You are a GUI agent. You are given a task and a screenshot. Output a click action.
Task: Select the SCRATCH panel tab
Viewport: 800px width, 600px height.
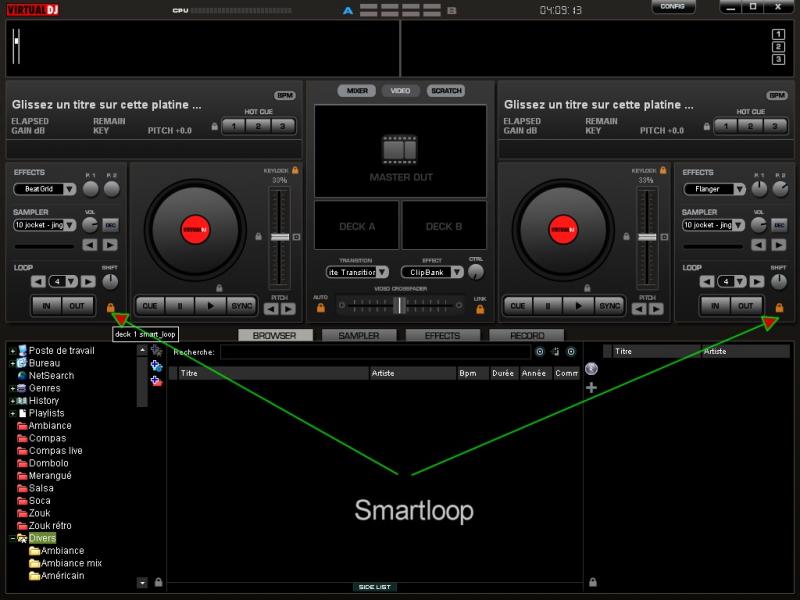click(x=446, y=91)
